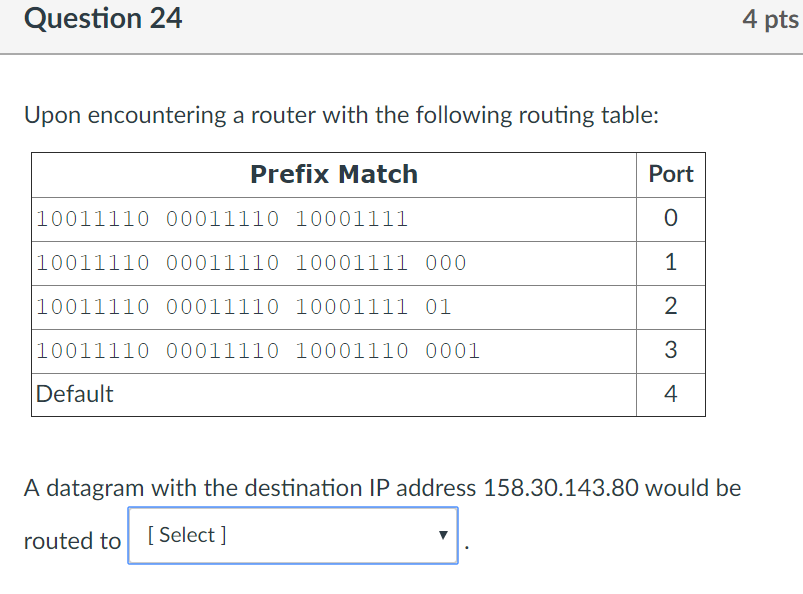Click port value 1 cell

(671, 263)
